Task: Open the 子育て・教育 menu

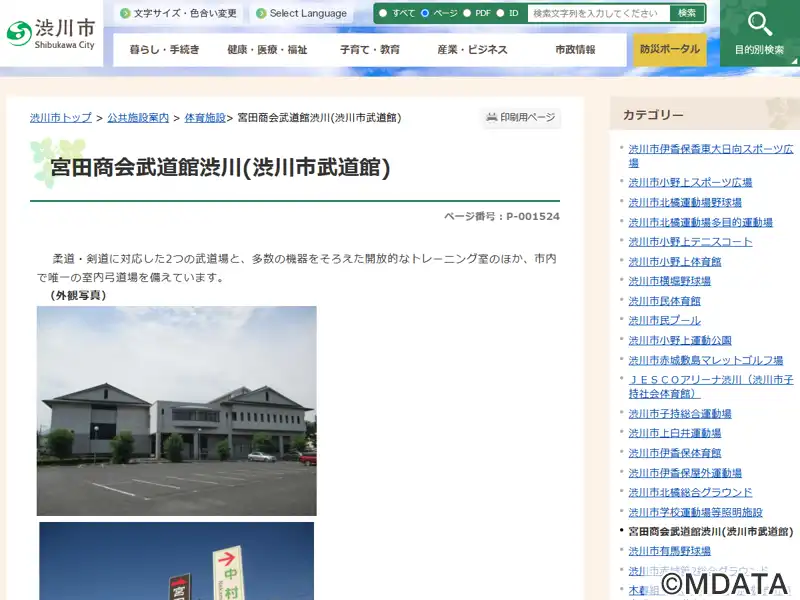Action: [369, 50]
